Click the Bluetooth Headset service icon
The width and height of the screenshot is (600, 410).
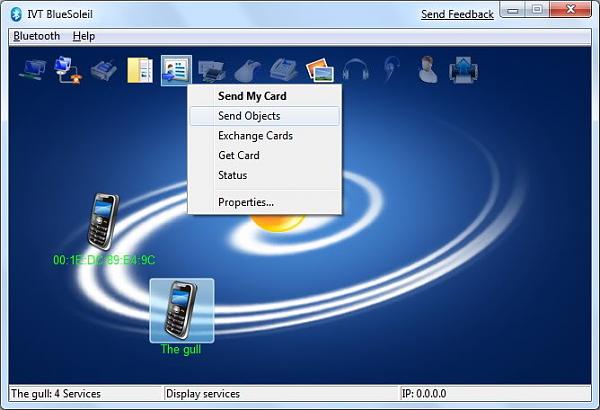coord(391,69)
